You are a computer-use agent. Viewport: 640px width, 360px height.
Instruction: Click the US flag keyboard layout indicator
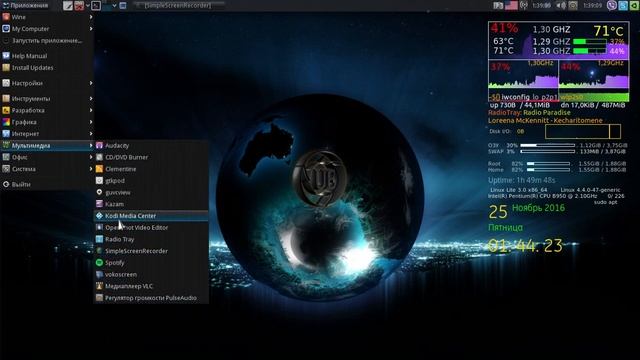coord(511,5)
